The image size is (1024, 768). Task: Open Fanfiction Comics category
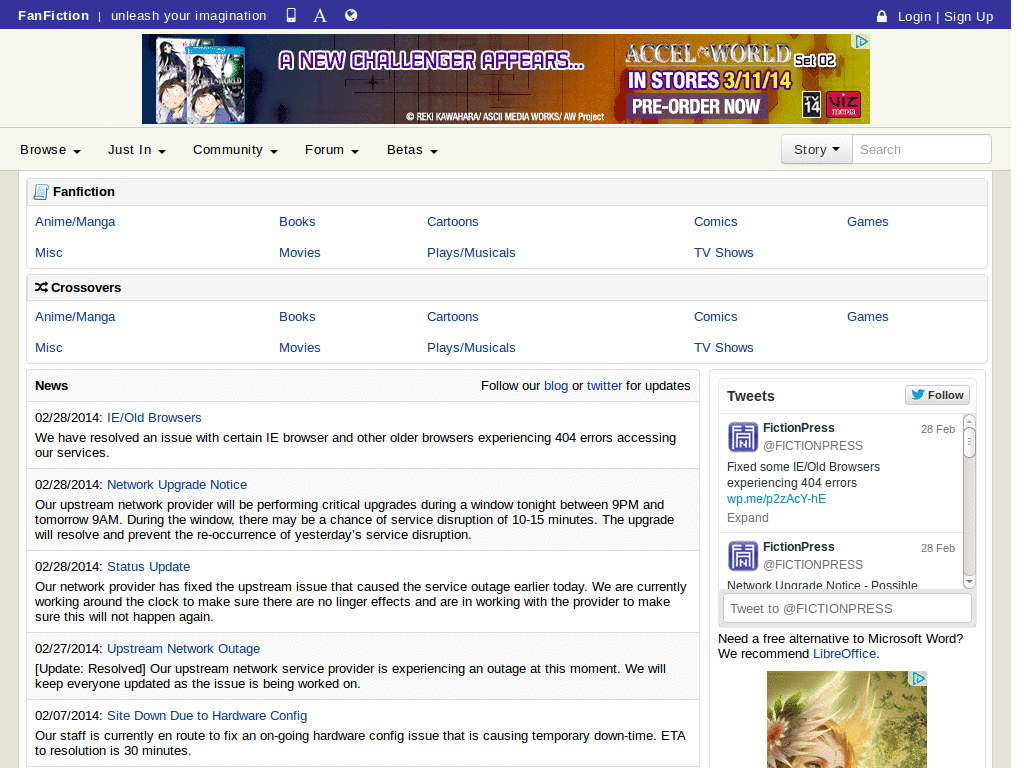click(x=716, y=222)
